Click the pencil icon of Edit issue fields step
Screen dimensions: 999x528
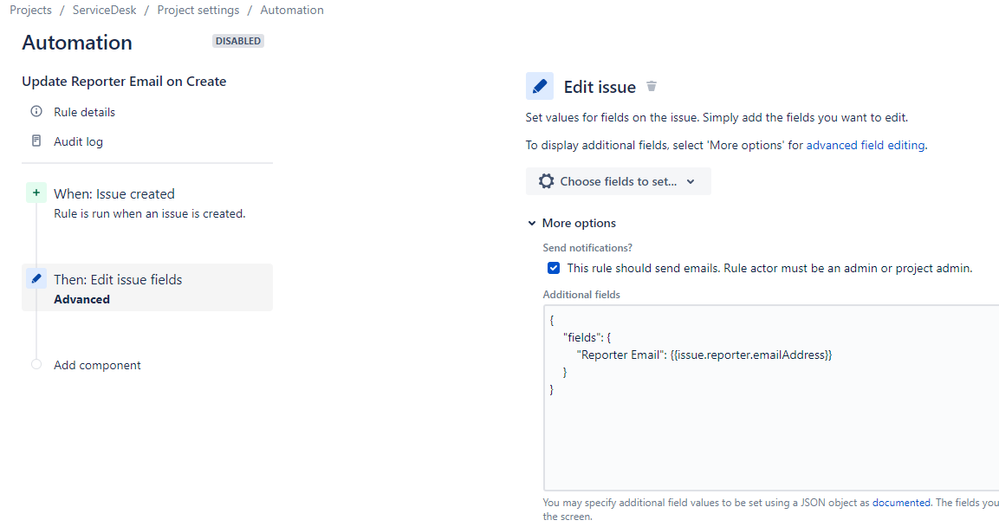point(36,278)
